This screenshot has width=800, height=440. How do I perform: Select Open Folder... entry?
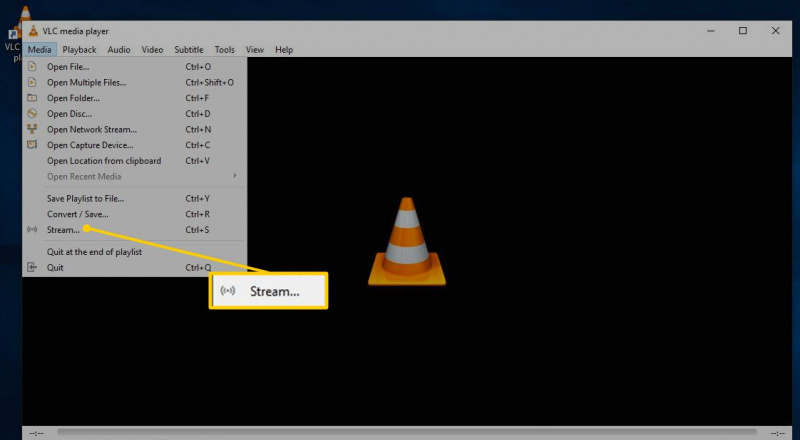pyautogui.click(x=135, y=98)
